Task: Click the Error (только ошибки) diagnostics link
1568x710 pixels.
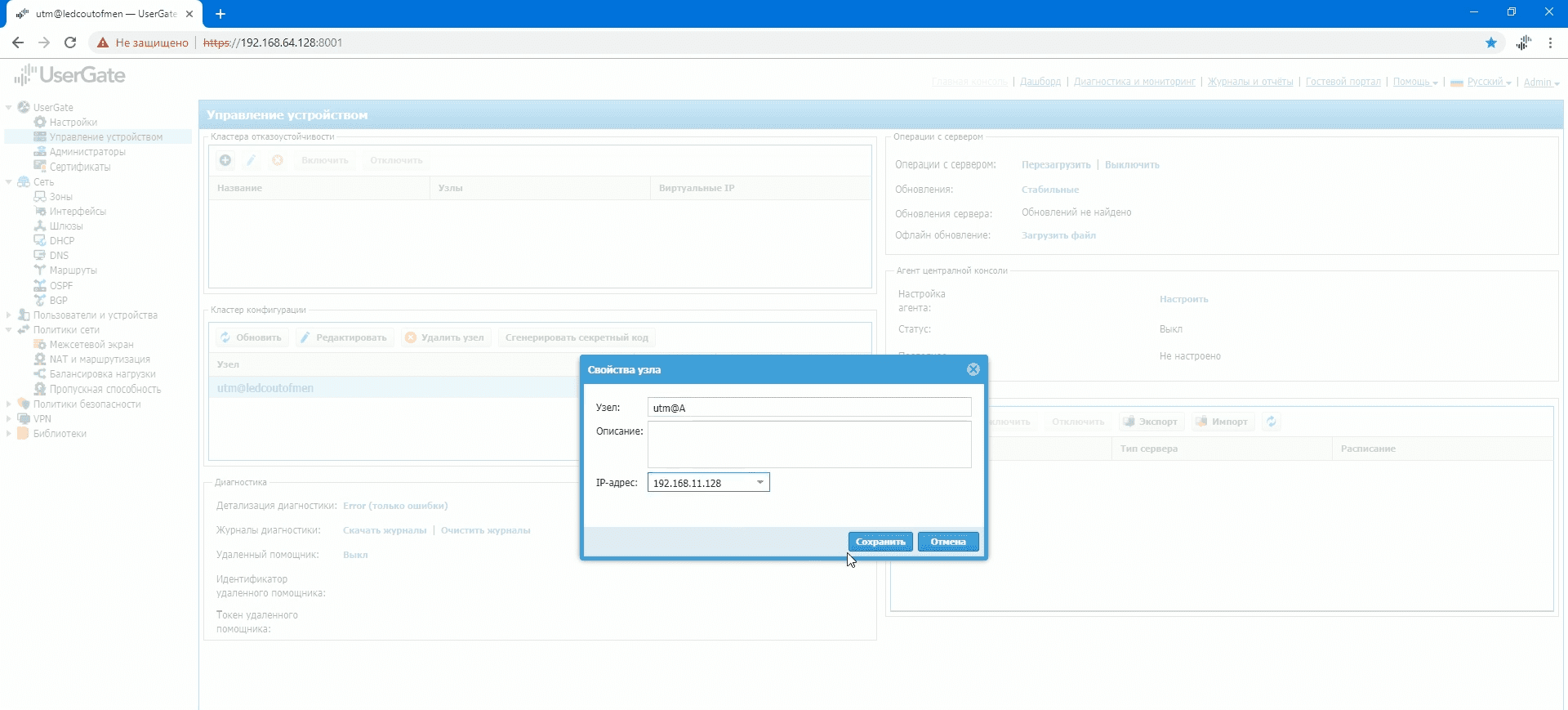Action: point(395,506)
